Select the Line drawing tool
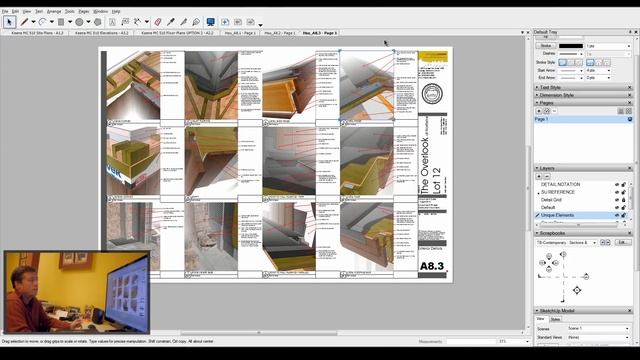640x360 pixels. pos(25,22)
